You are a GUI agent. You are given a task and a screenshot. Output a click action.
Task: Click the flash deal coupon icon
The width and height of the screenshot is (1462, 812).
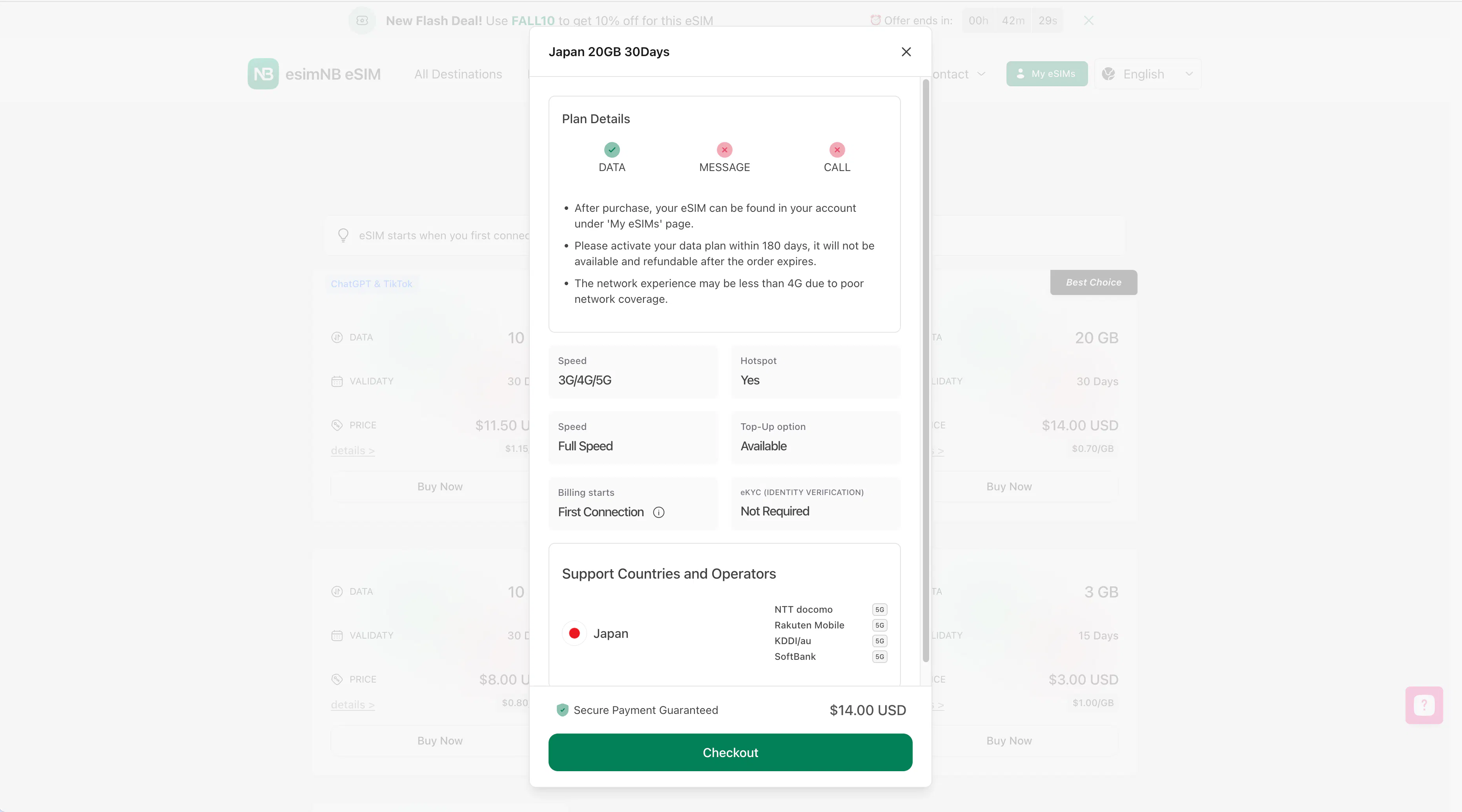[361, 20]
